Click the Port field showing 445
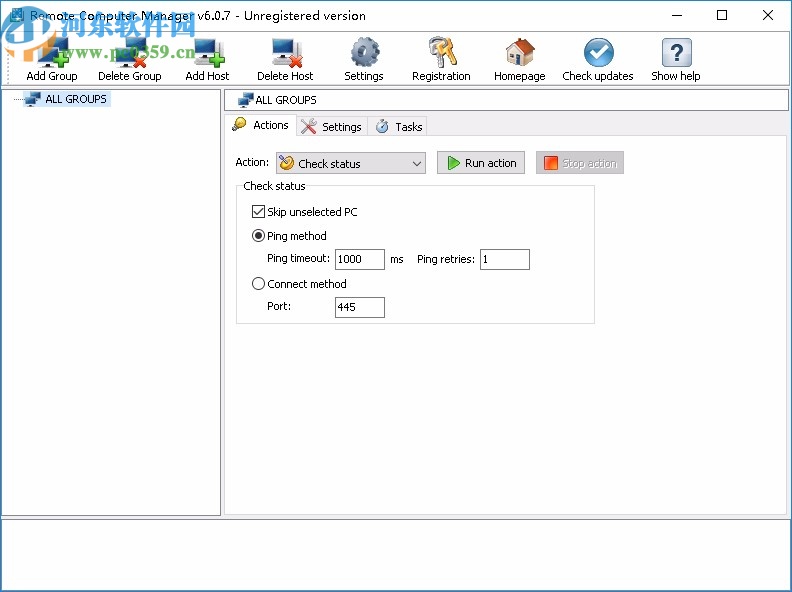 [x=360, y=307]
